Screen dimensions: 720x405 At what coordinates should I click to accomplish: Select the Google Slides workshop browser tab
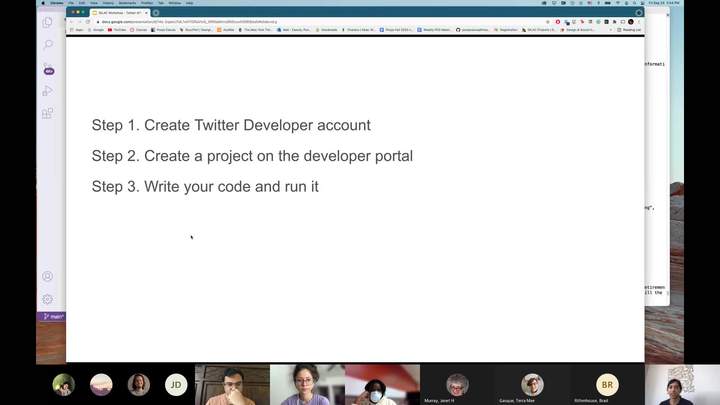(x=120, y=13)
